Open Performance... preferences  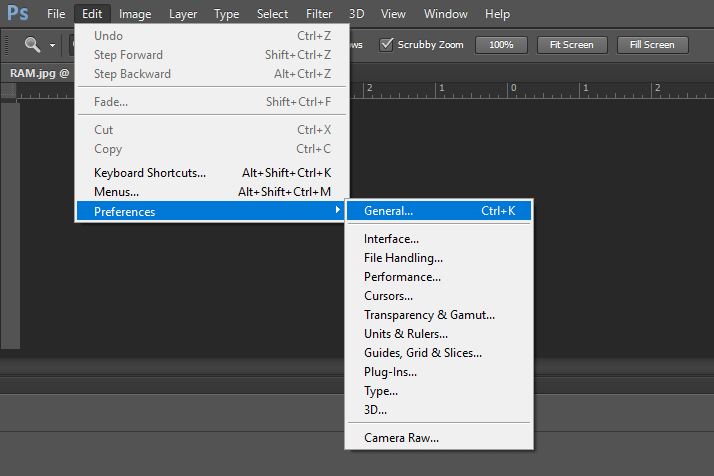tap(439, 277)
